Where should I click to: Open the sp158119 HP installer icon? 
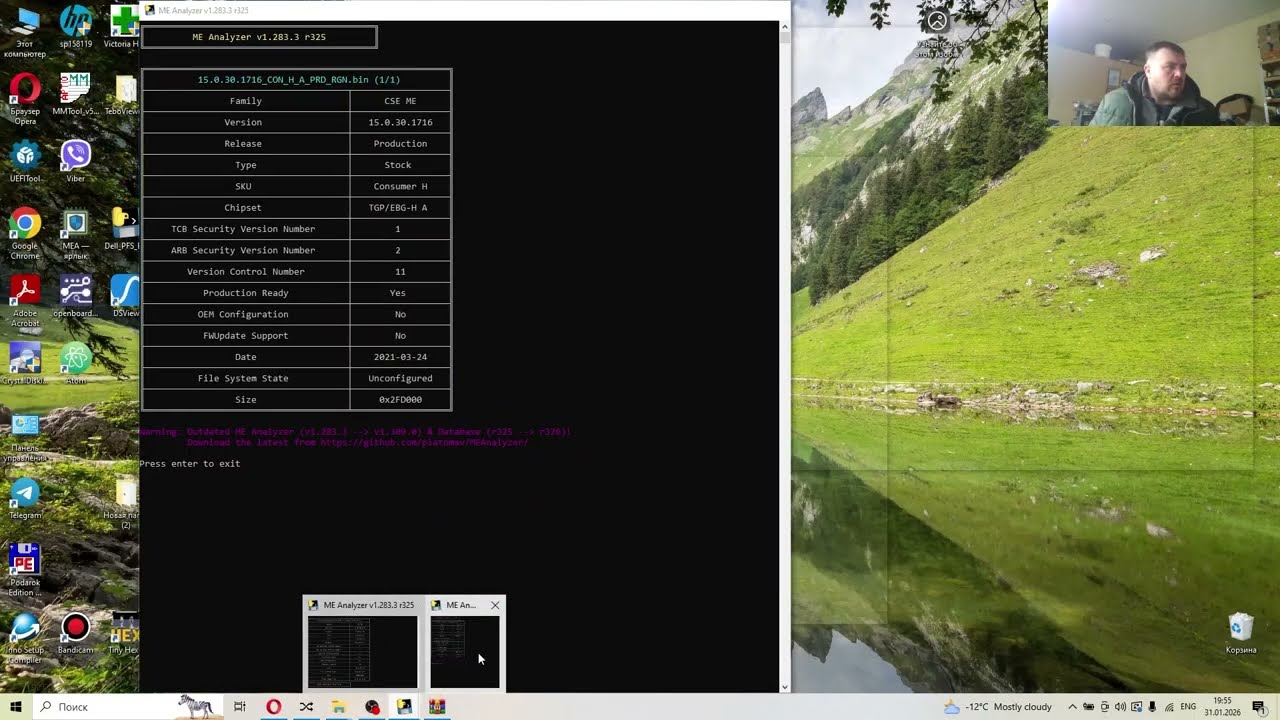click(x=75, y=28)
